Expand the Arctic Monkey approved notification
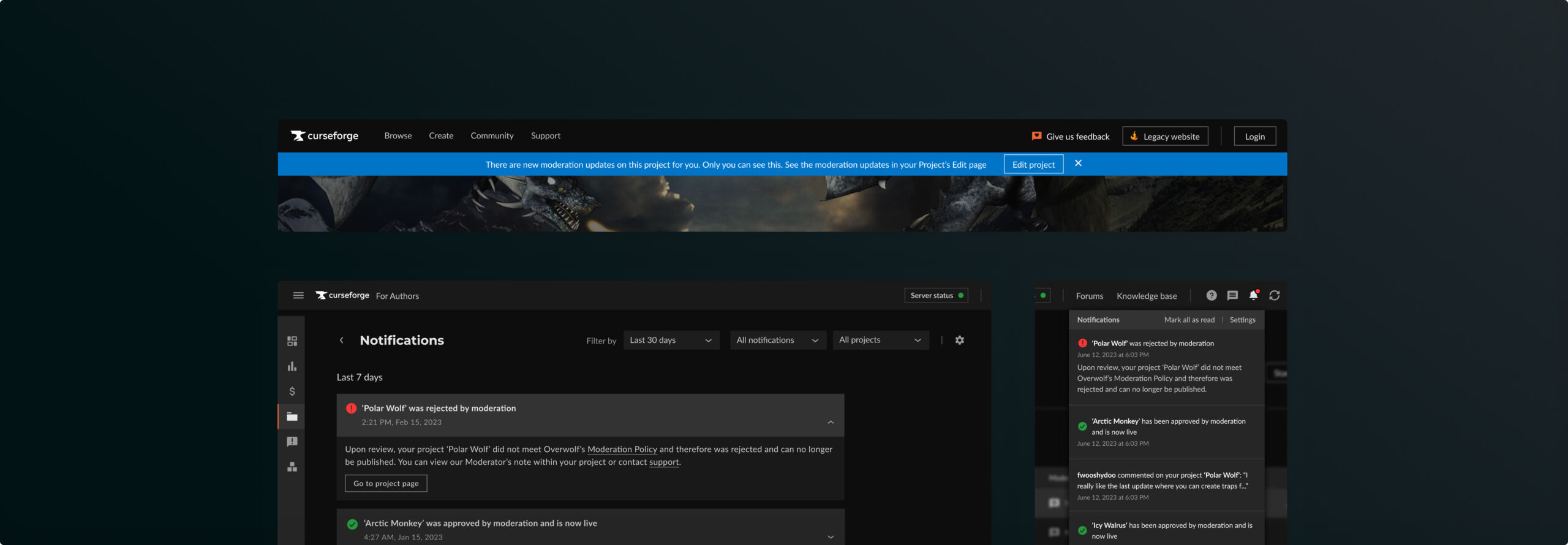 831,537
